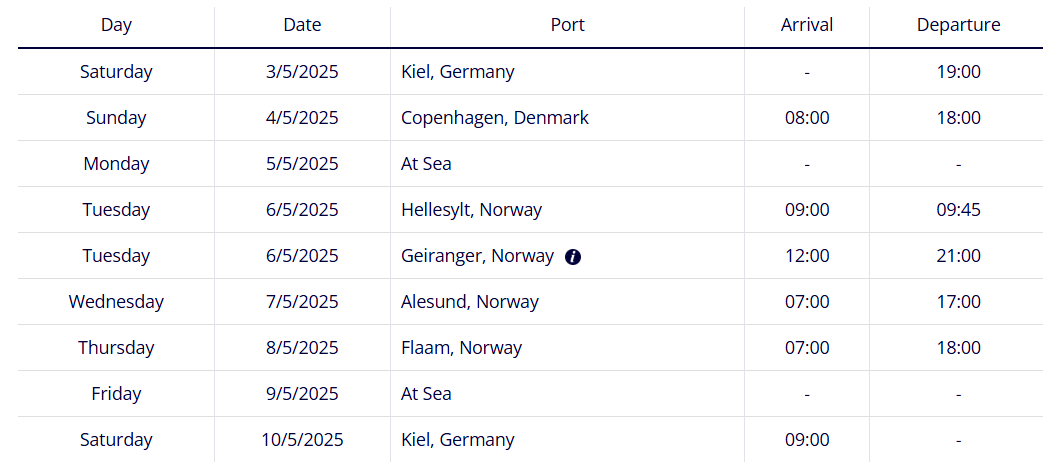Select the Friday 9/5/2025 date cell
Viewport: 1043px width, 467px height.
pos(302,394)
